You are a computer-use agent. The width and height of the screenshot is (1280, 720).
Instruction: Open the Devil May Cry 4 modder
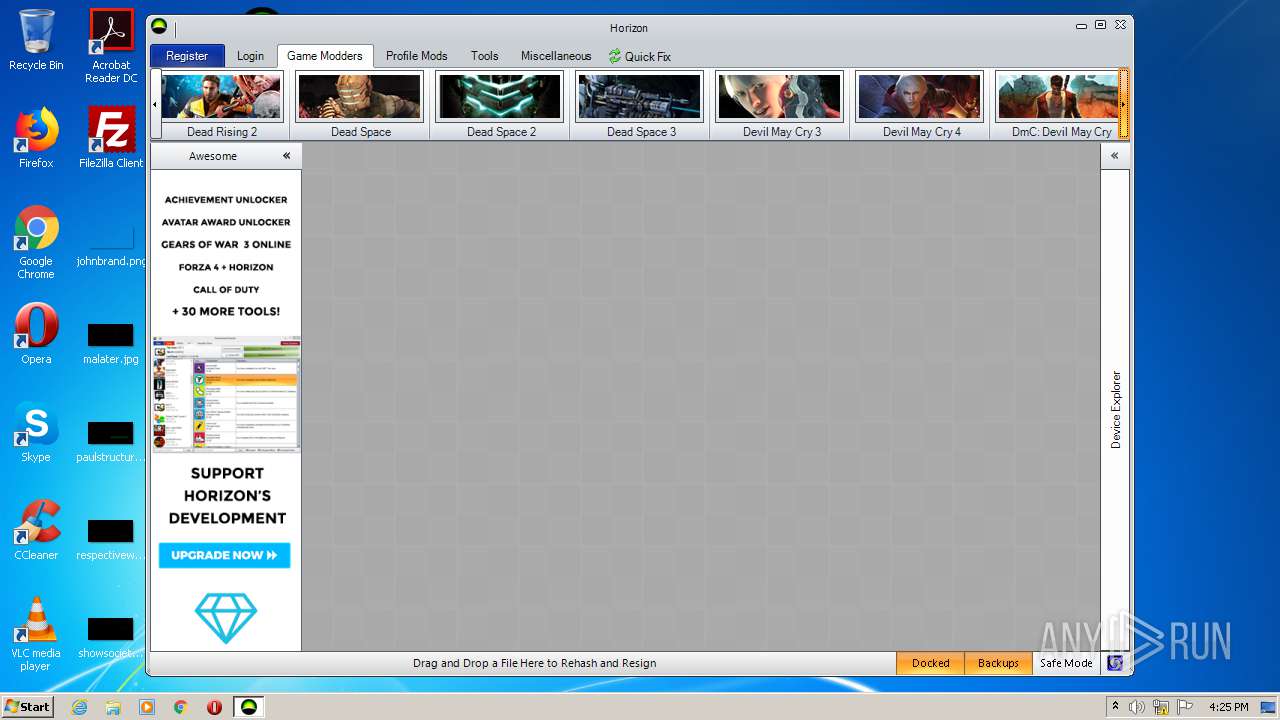pos(920,105)
